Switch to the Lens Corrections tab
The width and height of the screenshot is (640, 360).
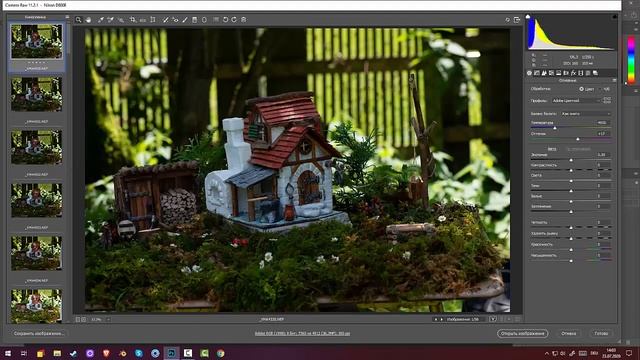tap(566, 73)
